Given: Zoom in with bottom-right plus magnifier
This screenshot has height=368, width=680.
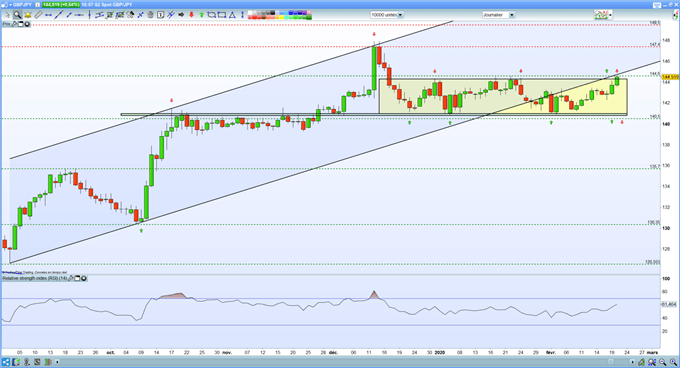Looking at the screenshot, I should point(673,362).
